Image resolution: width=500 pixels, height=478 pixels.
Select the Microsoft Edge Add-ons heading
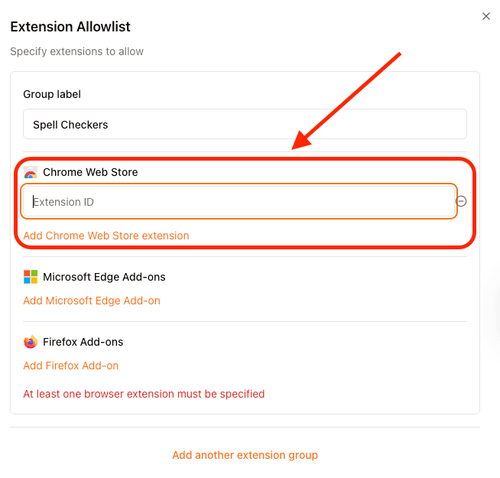(104, 277)
